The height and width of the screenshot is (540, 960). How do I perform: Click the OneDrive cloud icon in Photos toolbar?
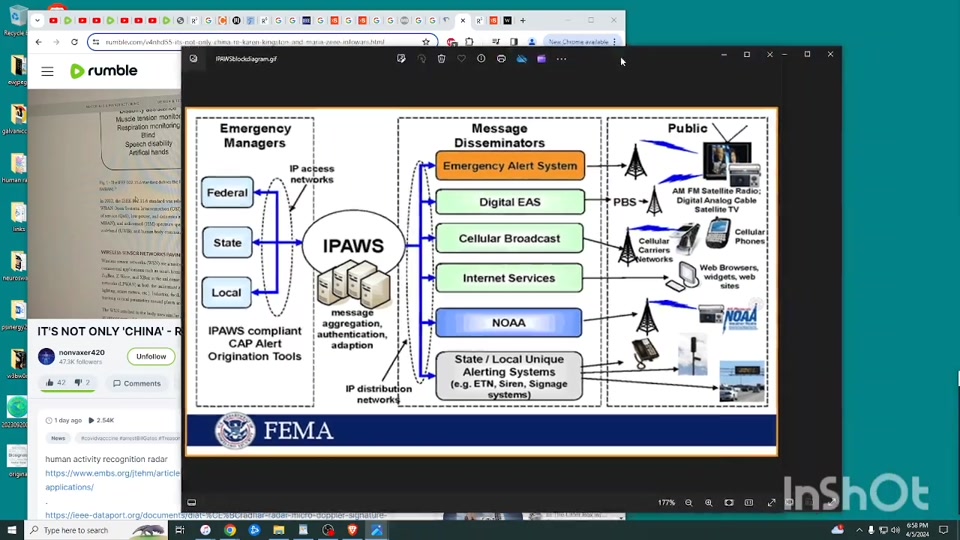click(x=521, y=59)
